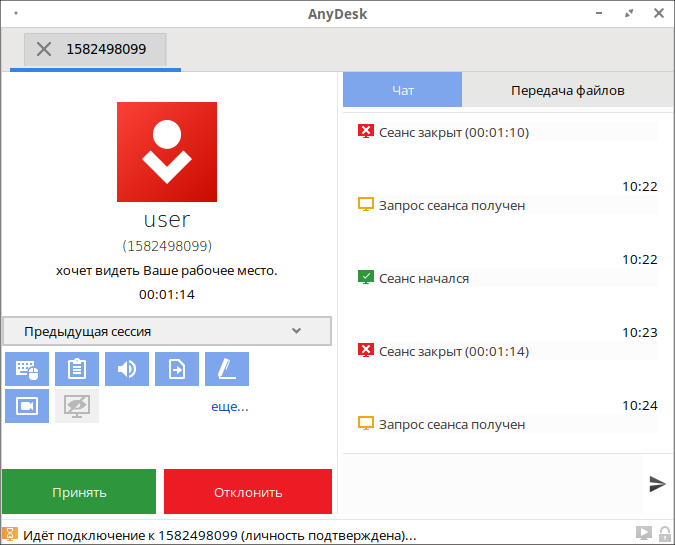Toggle session recording camera icon

(27, 406)
